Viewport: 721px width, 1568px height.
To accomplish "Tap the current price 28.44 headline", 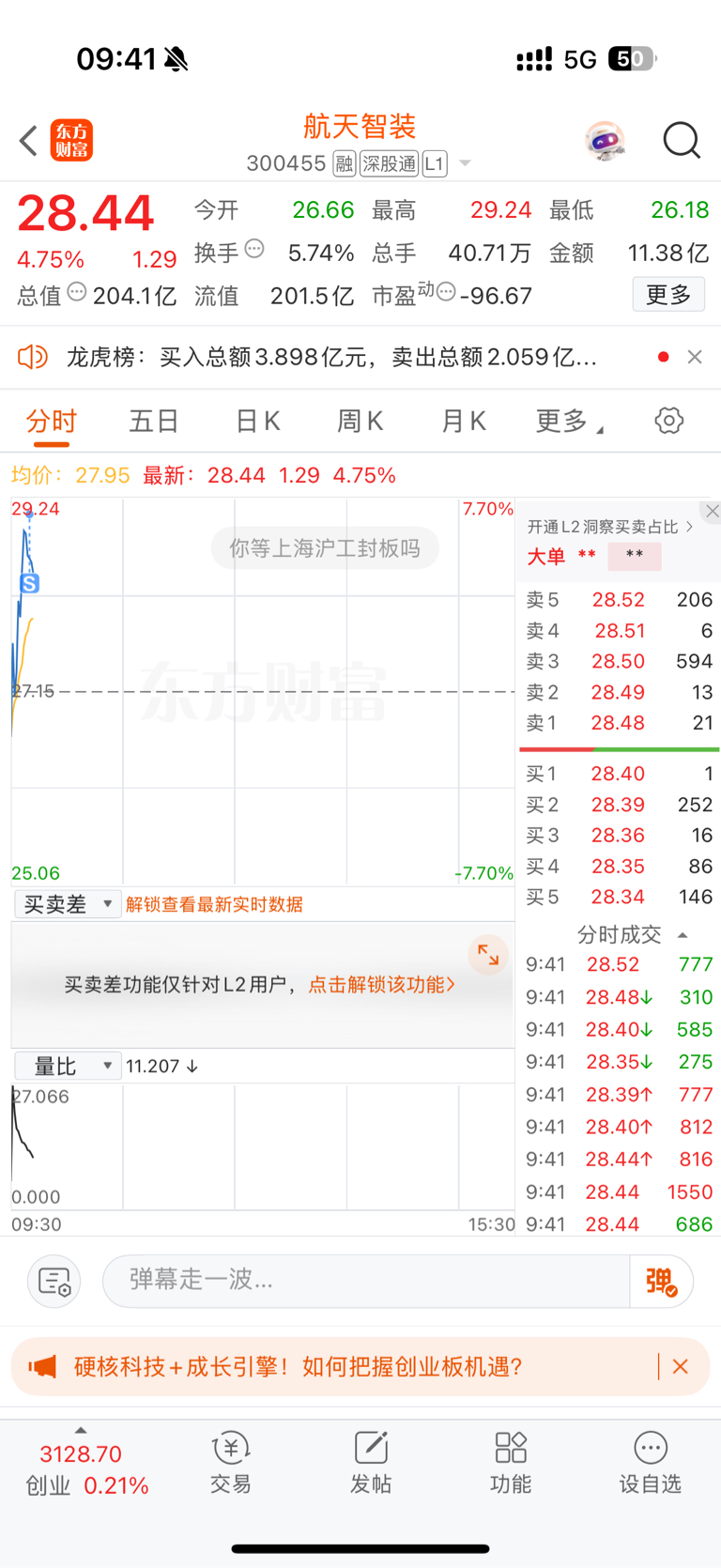I will [x=85, y=213].
